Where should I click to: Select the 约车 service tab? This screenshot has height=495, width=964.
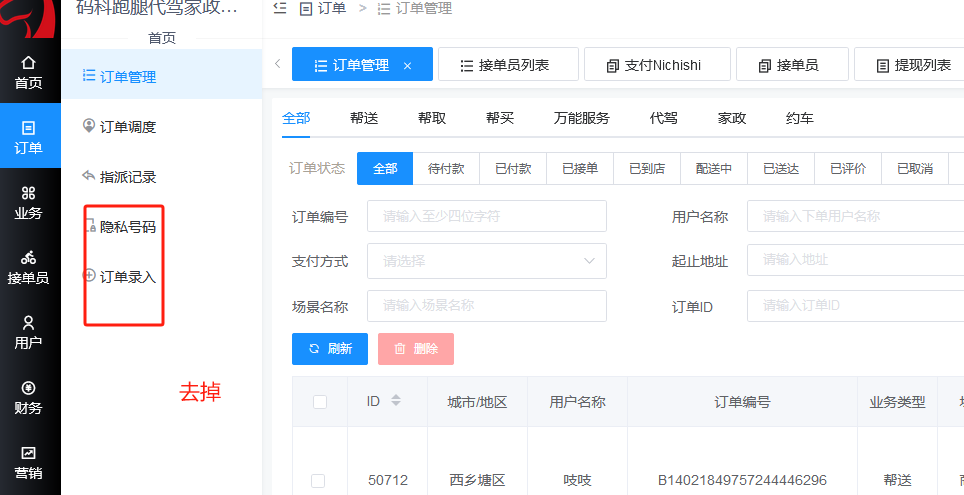800,118
